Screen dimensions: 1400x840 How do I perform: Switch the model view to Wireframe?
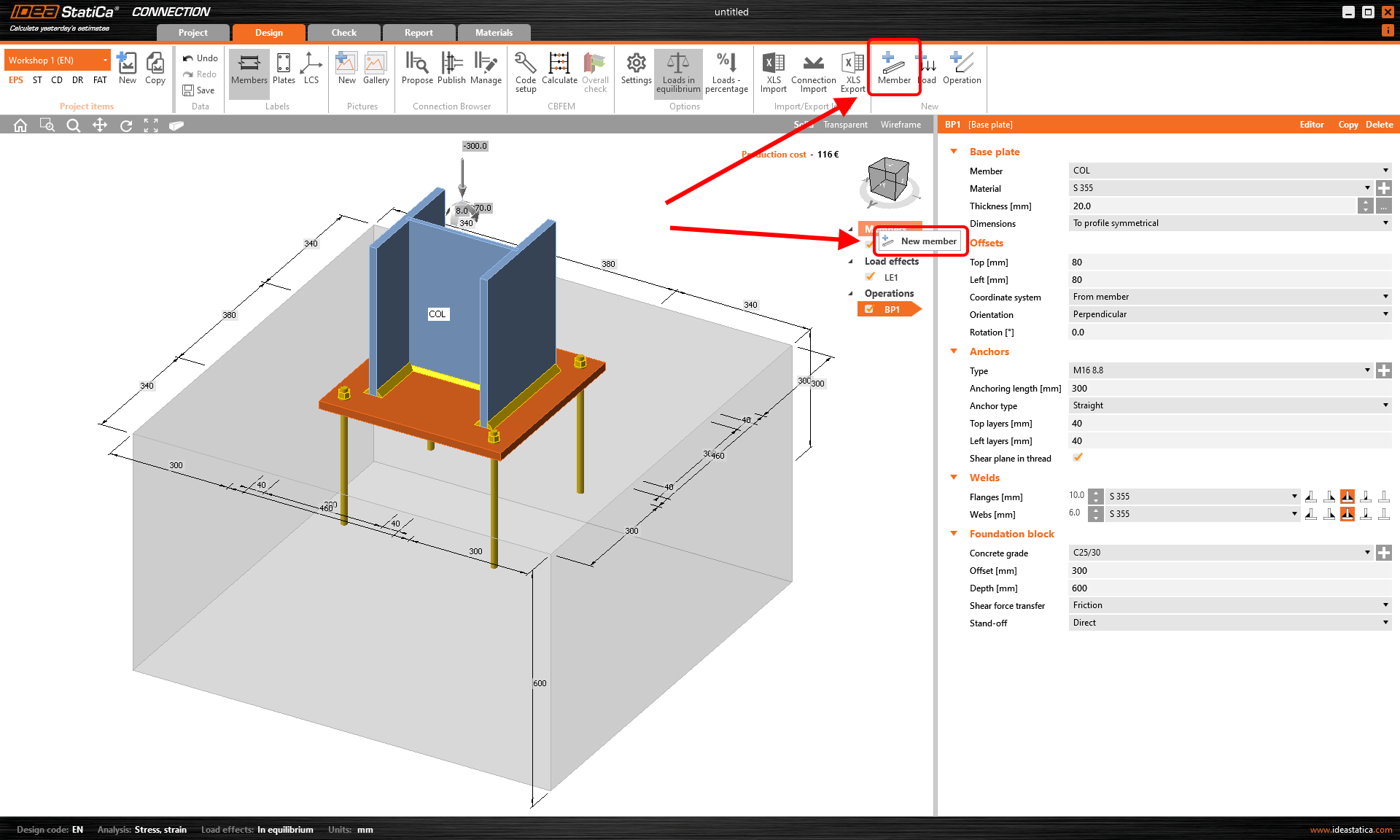(x=901, y=125)
